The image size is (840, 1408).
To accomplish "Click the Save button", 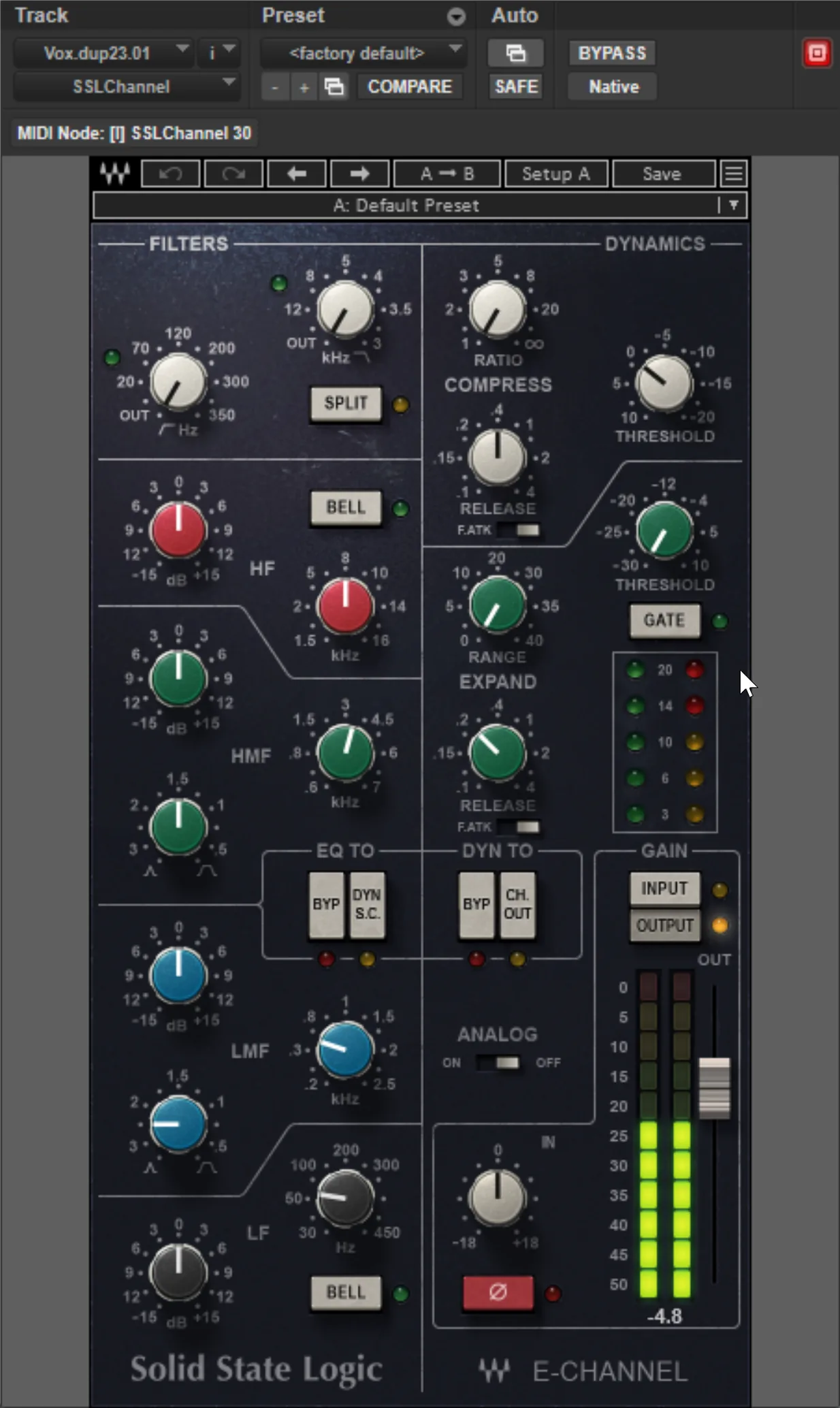I will (x=663, y=174).
